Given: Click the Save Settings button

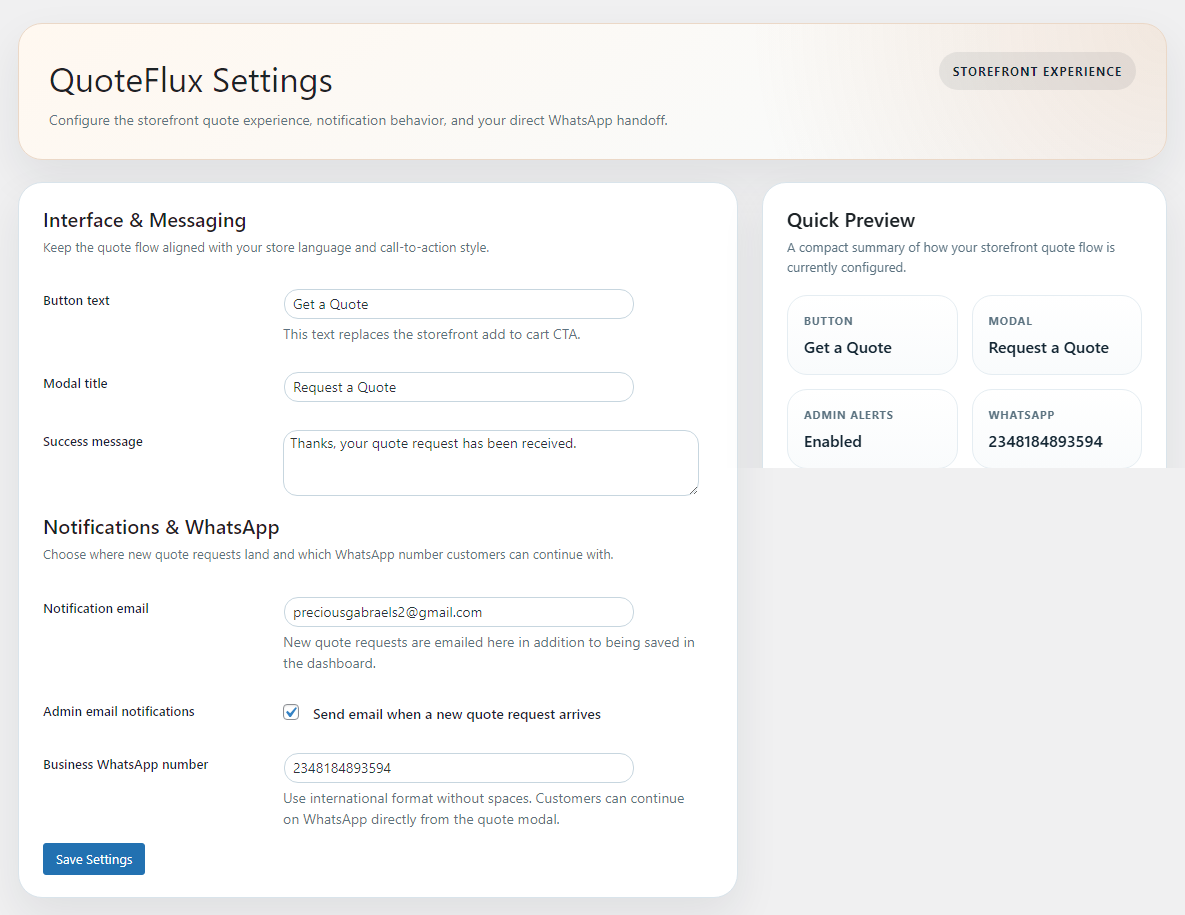Looking at the screenshot, I should (93, 858).
